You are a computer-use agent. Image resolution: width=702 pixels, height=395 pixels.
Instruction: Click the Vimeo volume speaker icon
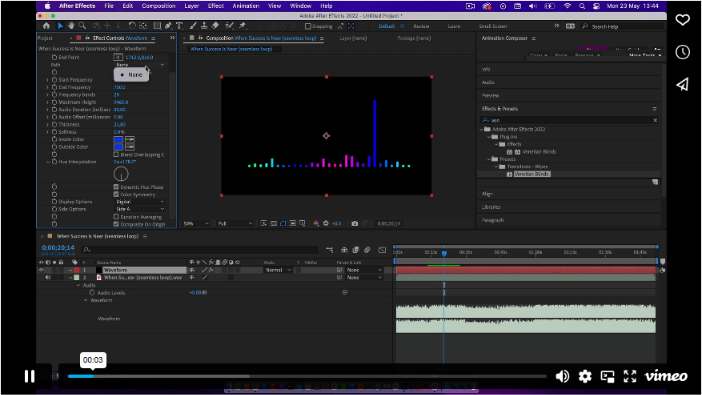click(562, 376)
